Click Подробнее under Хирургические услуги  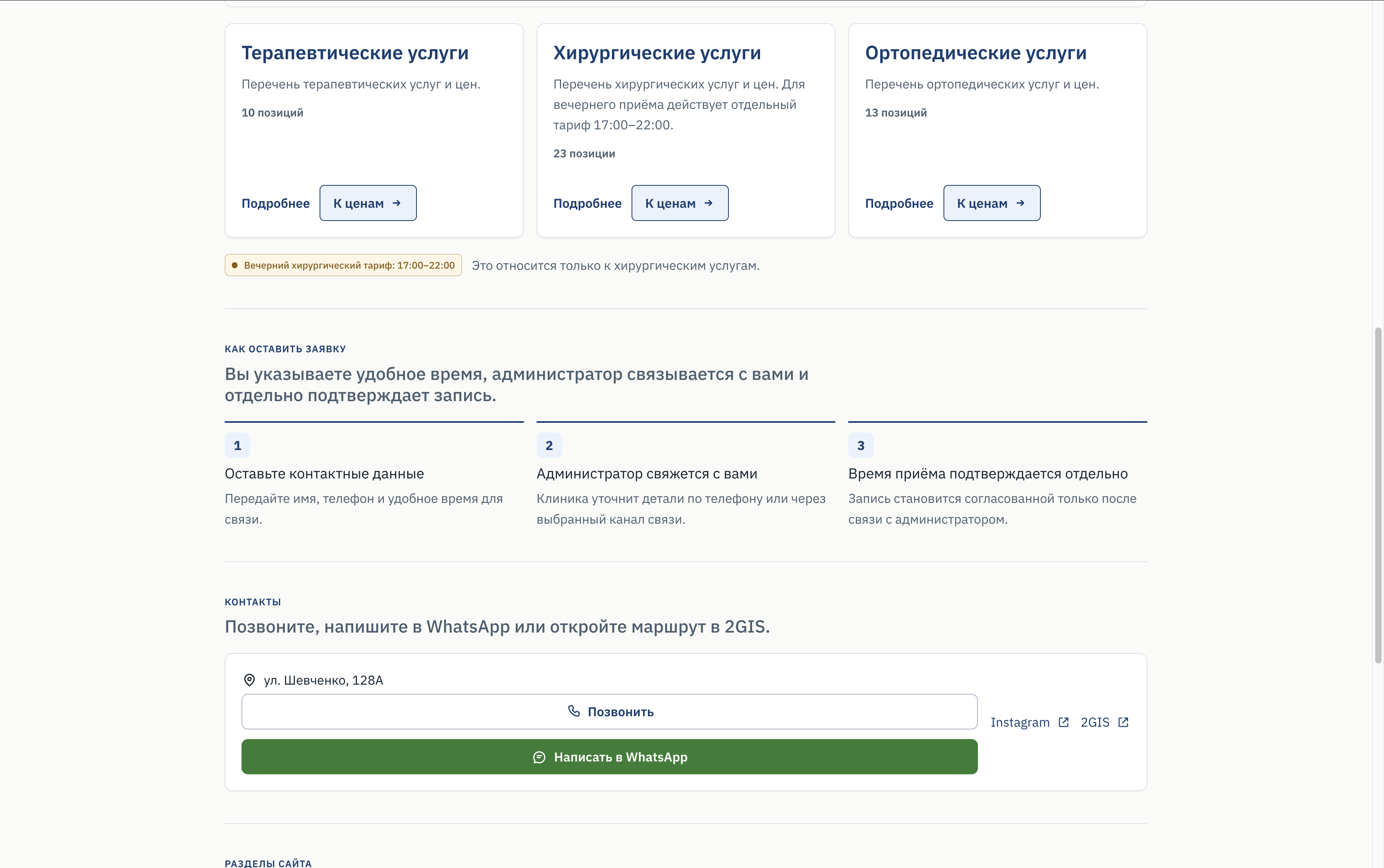(587, 203)
